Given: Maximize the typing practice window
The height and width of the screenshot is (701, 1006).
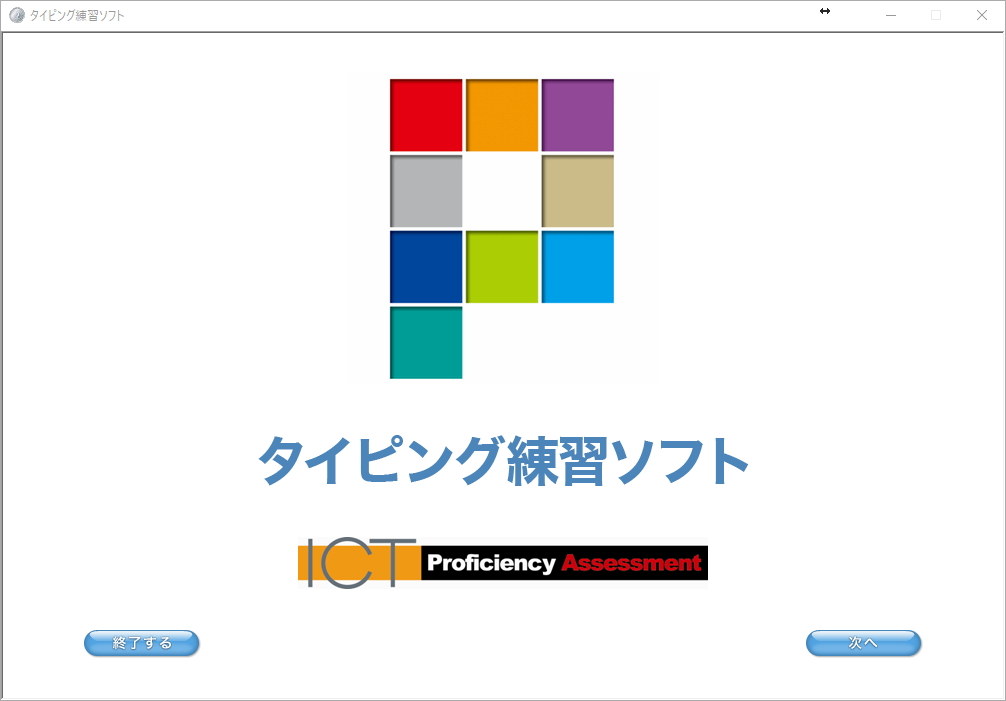Looking at the screenshot, I should tap(934, 15).
